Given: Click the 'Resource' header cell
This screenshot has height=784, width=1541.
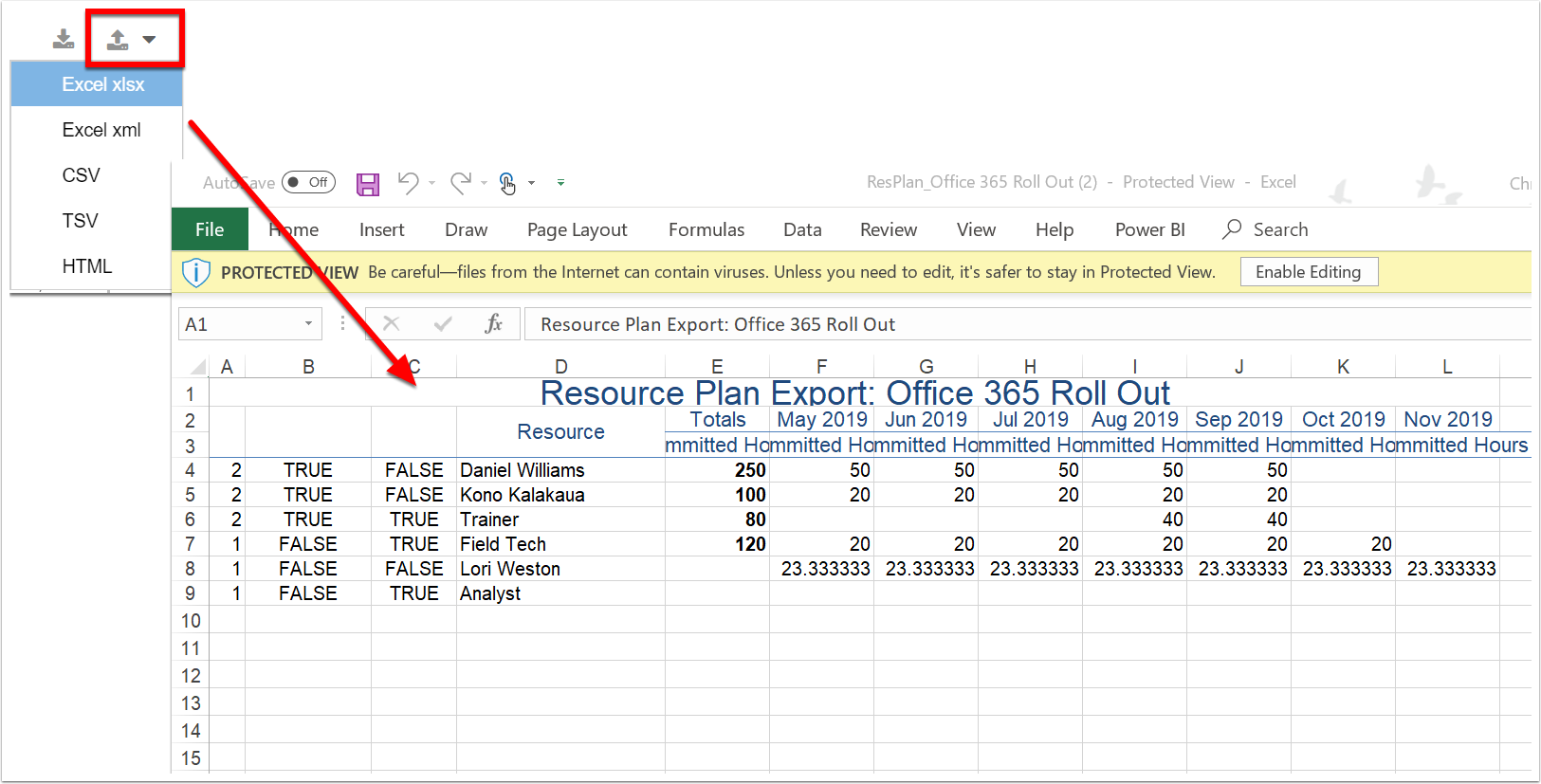Looking at the screenshot, I should pos(561,432).
